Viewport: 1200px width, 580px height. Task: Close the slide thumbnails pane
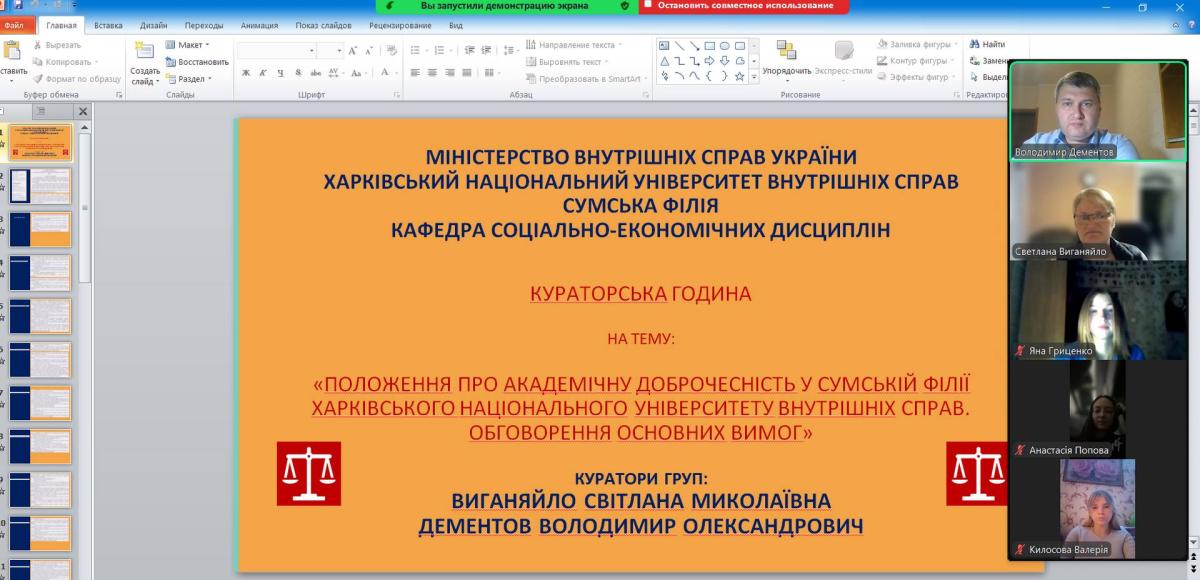[x=83, y=112]
